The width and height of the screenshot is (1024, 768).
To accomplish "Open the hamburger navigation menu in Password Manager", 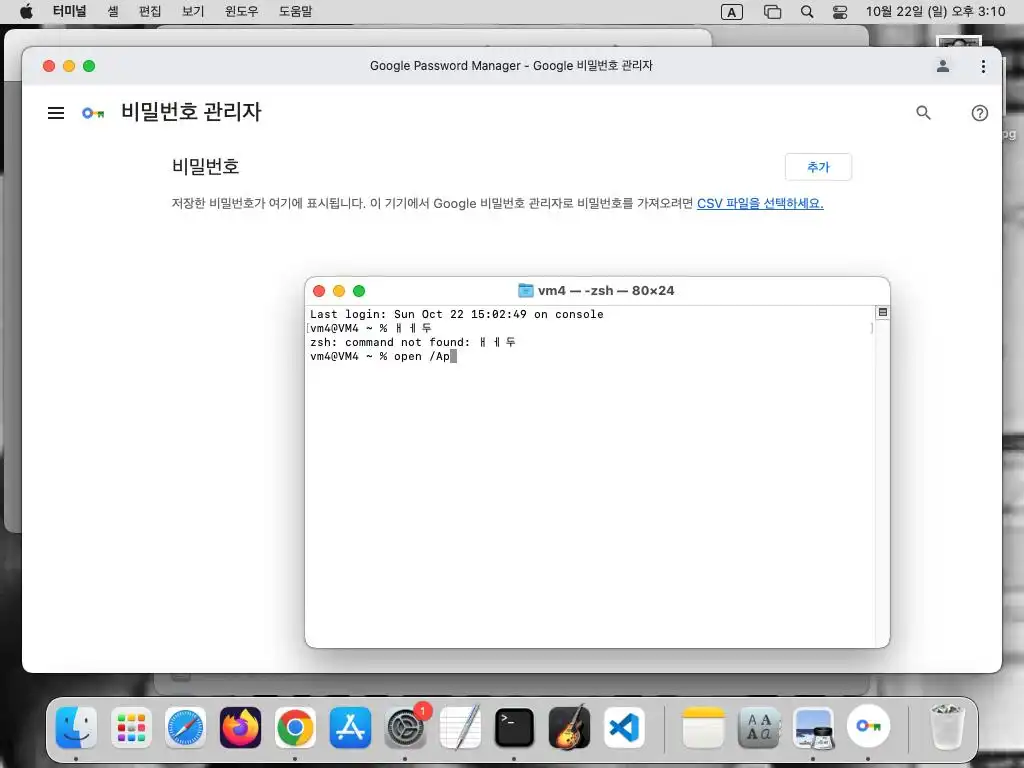I will tap(56, 113).
